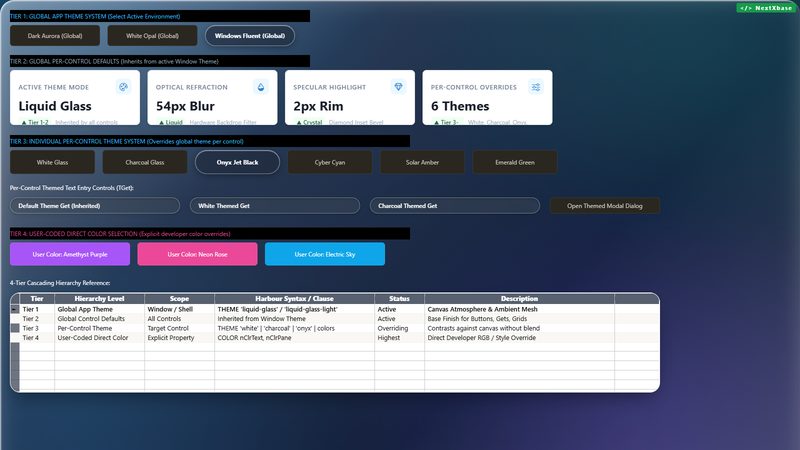800x450 pixels.
Task: Select the White Opal (Global) theme
Action: pos(153,36)
